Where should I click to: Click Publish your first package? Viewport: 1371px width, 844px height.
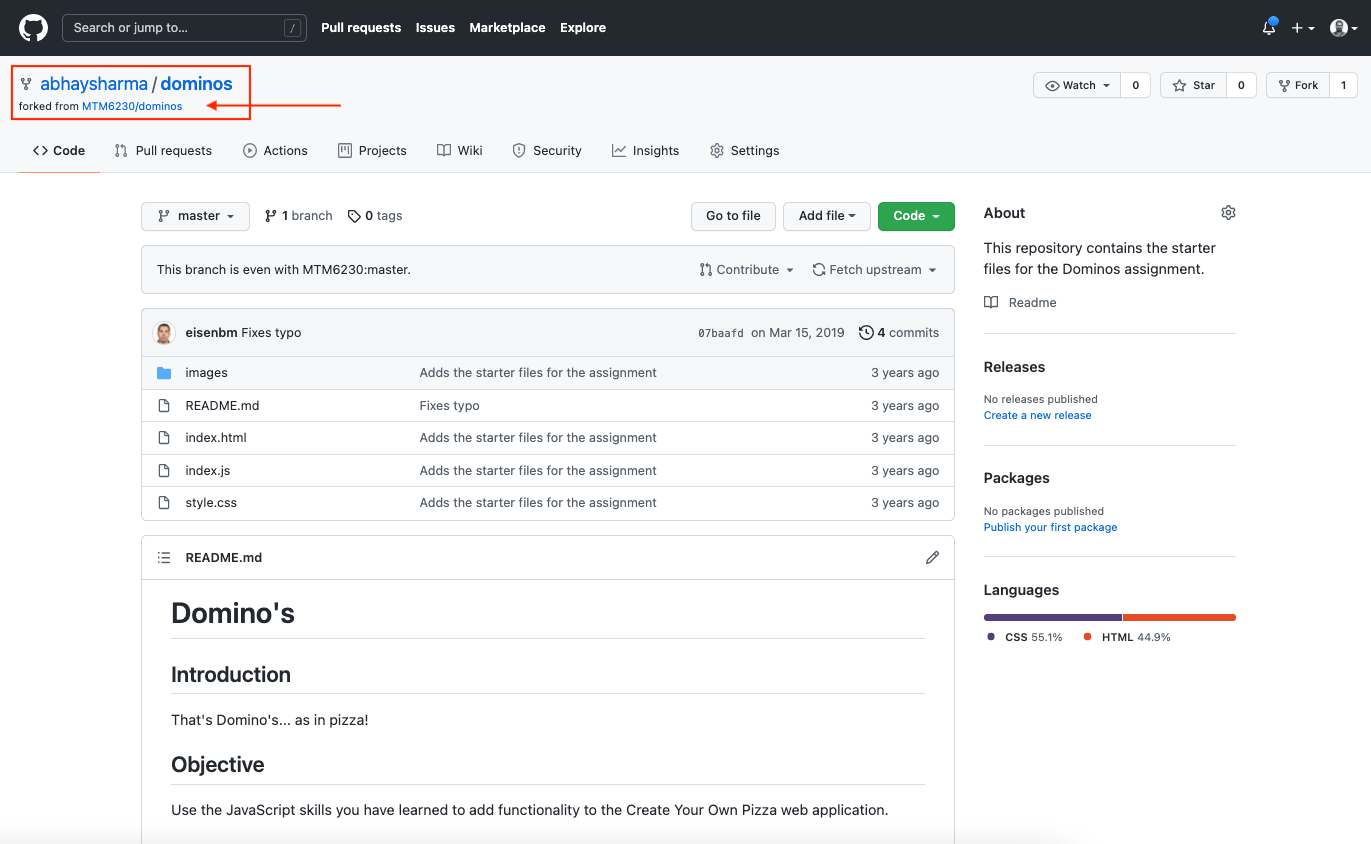[x=1050, y=528]
